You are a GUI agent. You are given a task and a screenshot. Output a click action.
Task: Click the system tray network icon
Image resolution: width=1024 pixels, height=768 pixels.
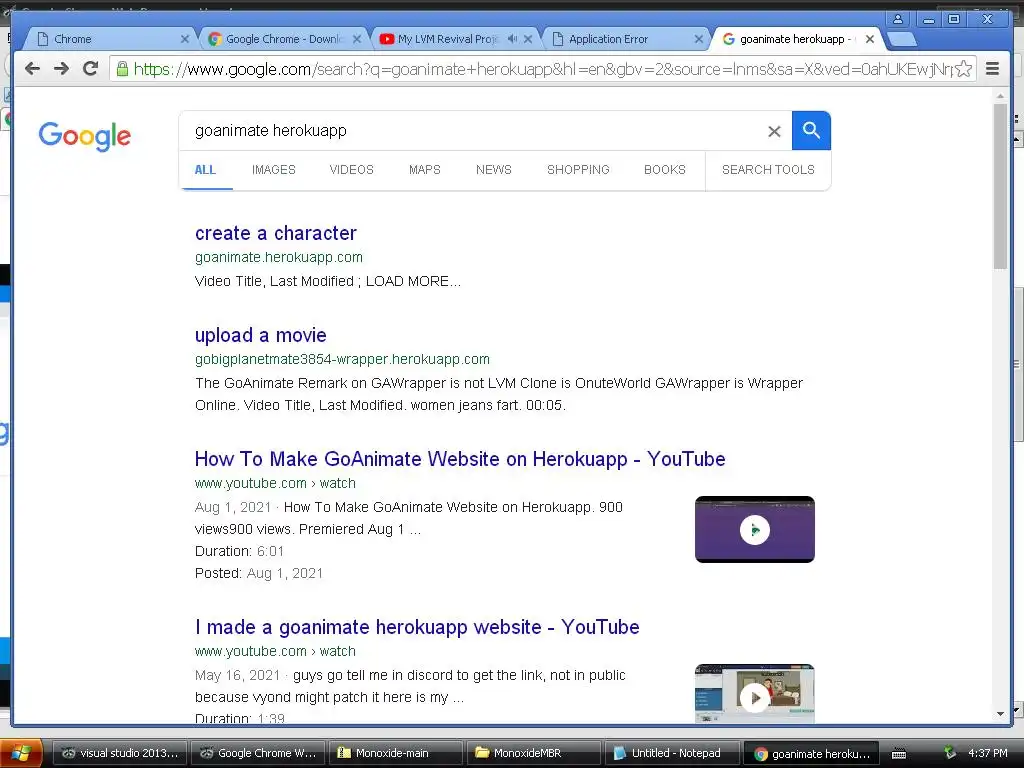coord(950,753)
